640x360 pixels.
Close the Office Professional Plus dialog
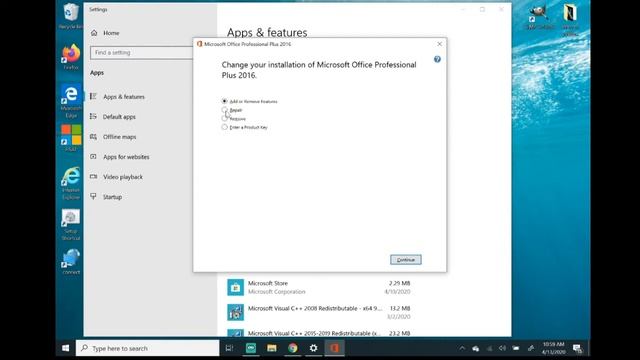(x=439, y=44)
